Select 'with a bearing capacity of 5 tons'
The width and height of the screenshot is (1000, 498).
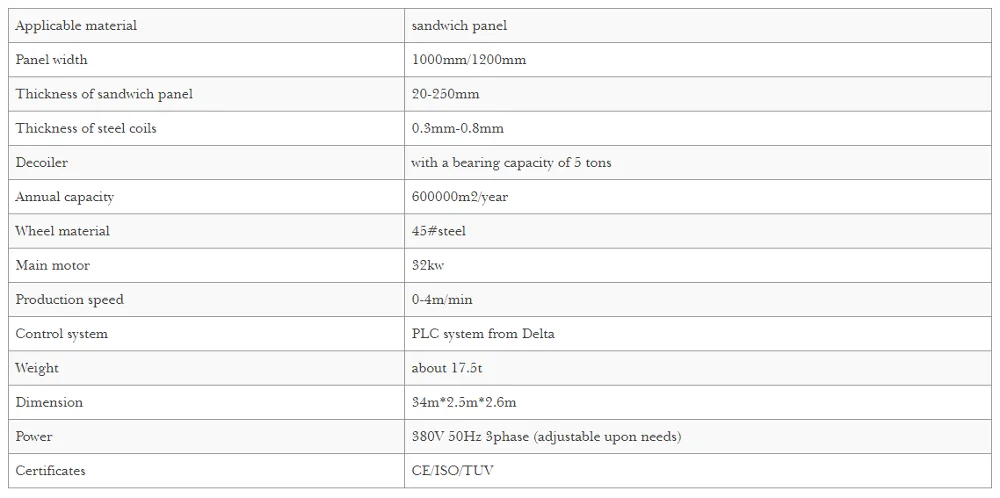pos(511,163)
